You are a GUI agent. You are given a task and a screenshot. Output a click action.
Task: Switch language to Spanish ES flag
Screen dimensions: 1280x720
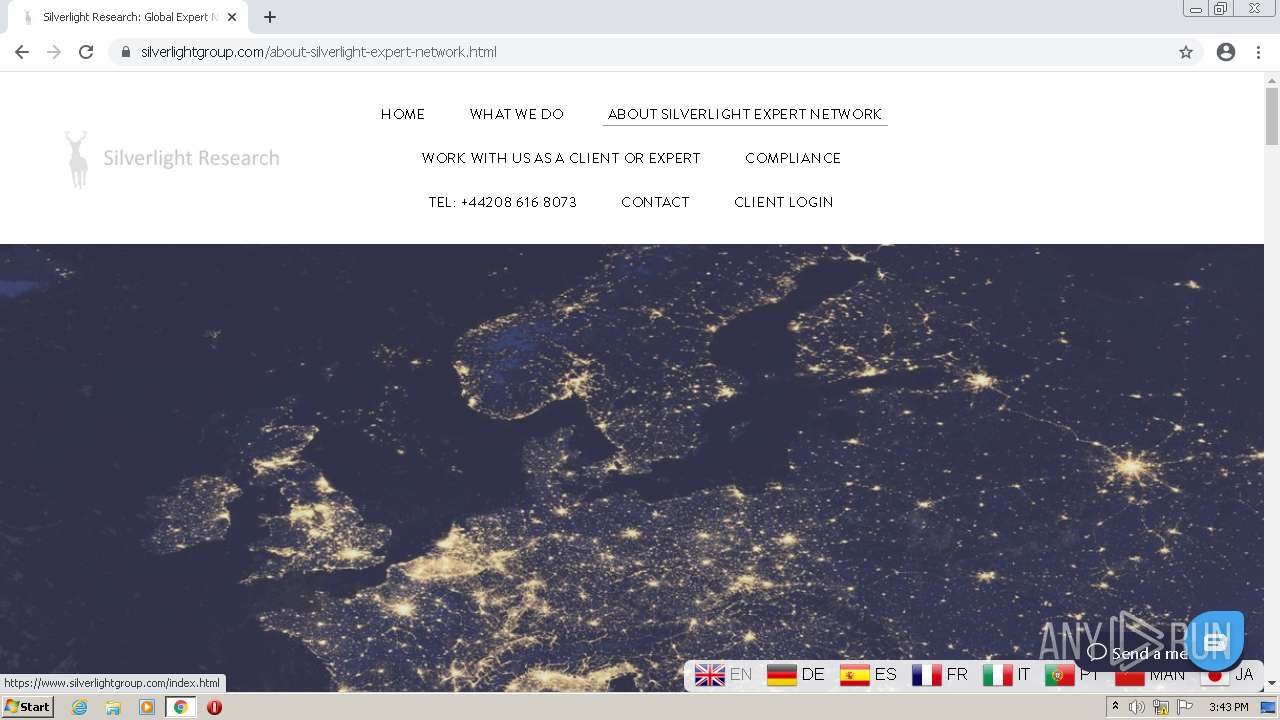tap(868, 675)
